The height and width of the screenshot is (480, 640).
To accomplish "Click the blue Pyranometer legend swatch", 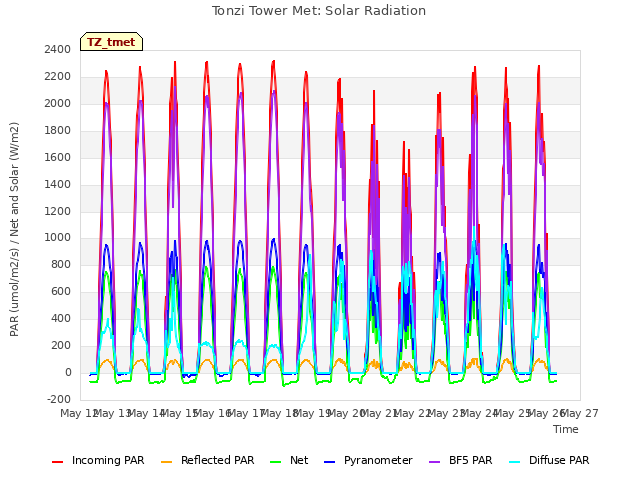I will point(329,462).
